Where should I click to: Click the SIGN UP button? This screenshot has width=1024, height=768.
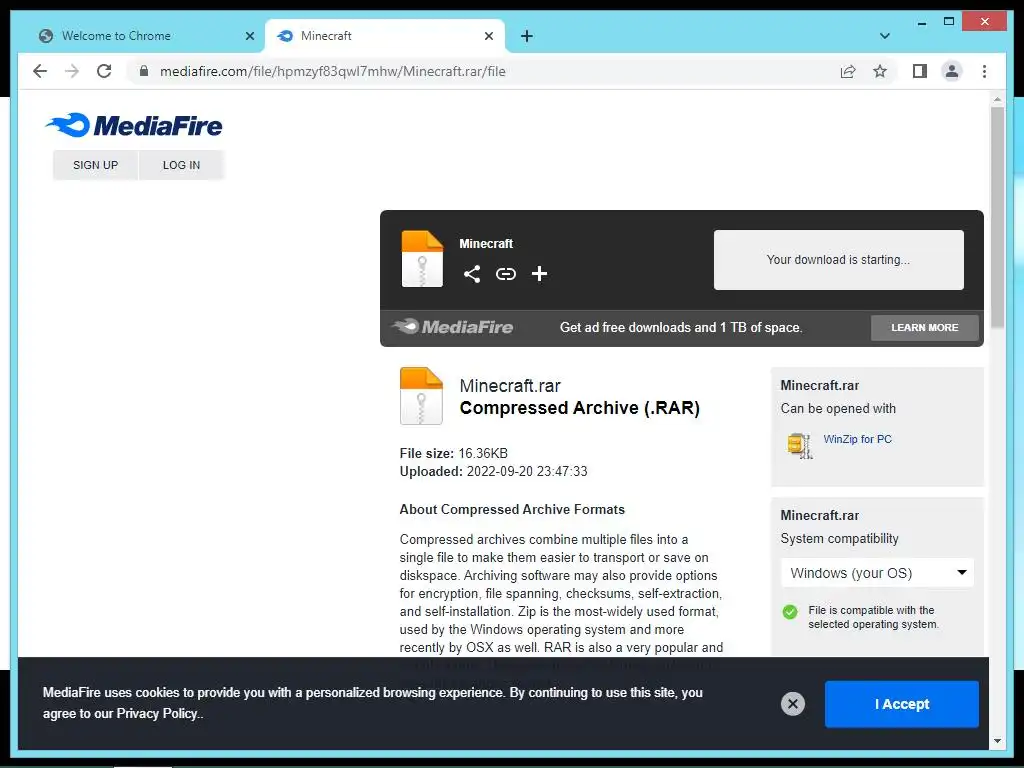point(95,165)
